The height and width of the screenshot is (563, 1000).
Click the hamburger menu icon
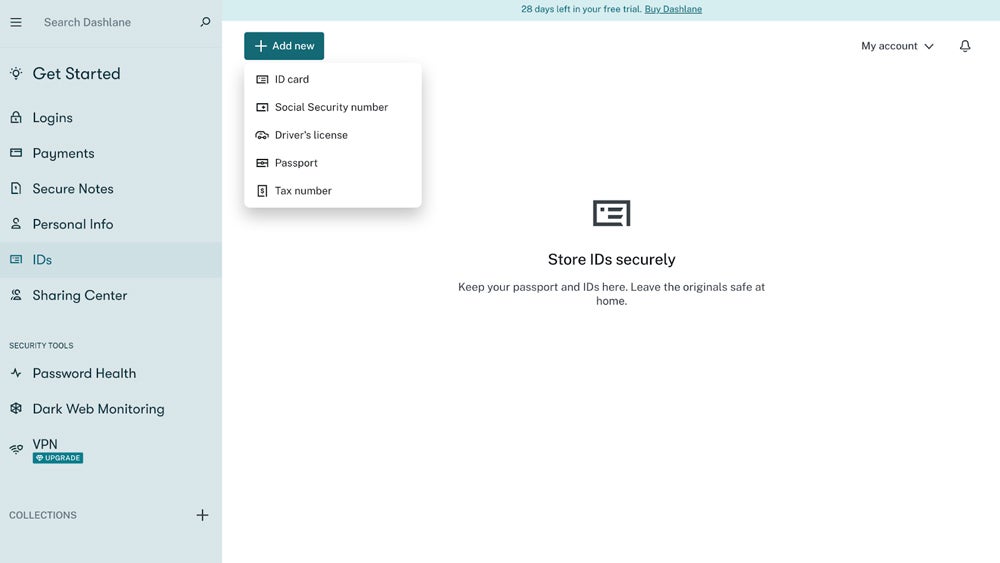[16, 22]
